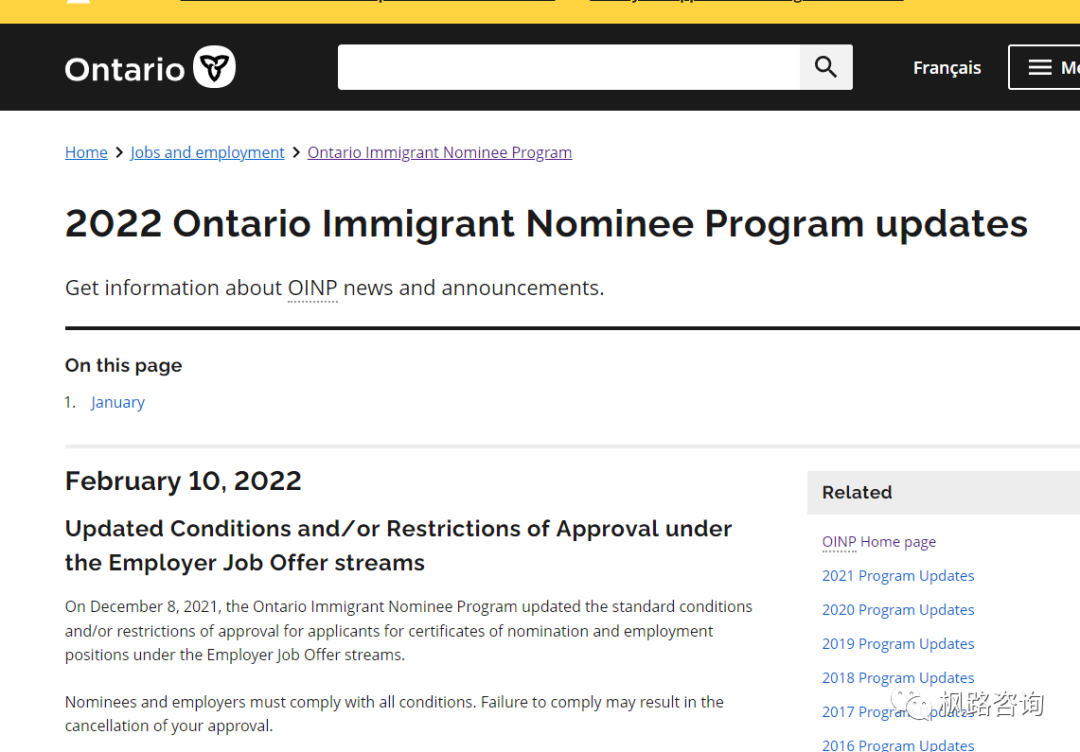Click the 'Updated Conditions and/or Restrictions' heading
The image size is (1080, 752).
(398, 545)
